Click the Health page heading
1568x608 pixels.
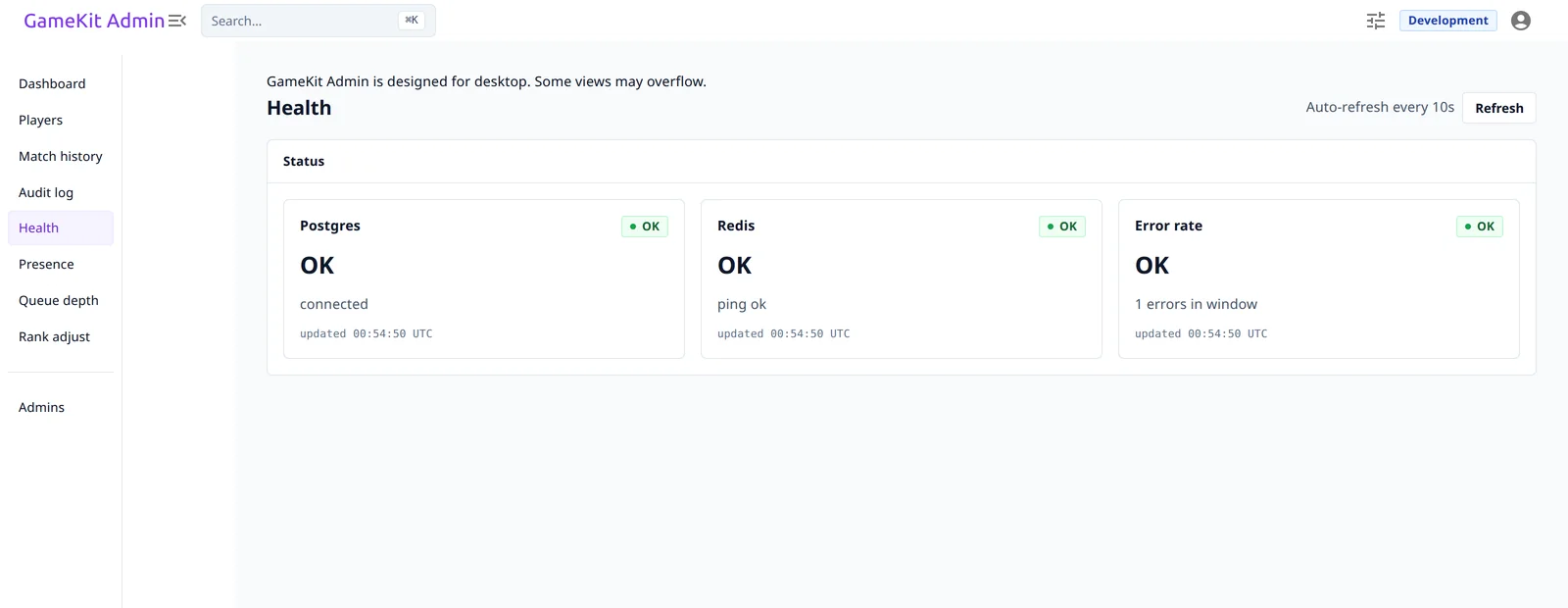tap(299, 109)
